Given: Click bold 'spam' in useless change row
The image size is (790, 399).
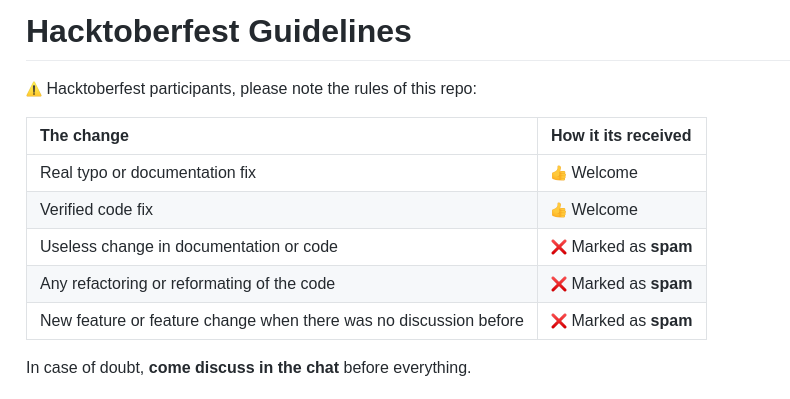Looking at the screenshot, I should [672, 247].
